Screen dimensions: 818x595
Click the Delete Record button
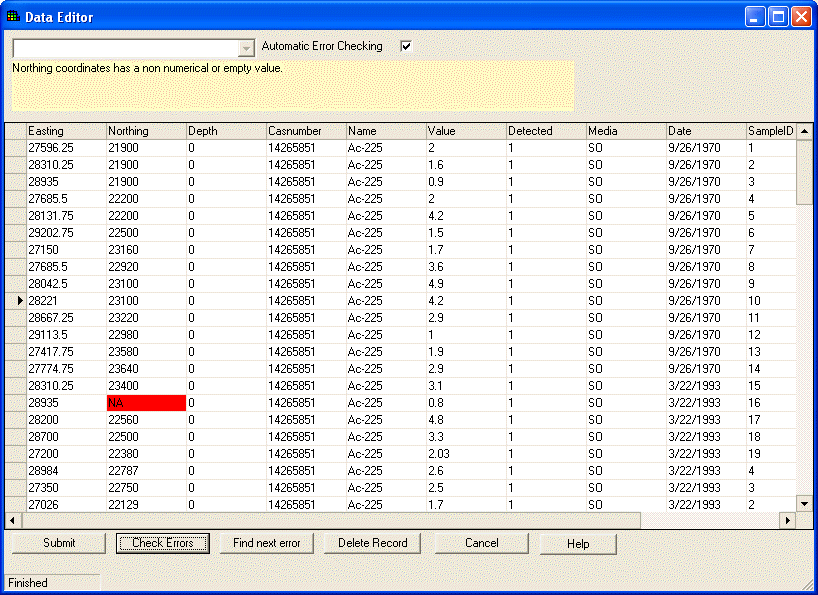[x=372, y=543]
